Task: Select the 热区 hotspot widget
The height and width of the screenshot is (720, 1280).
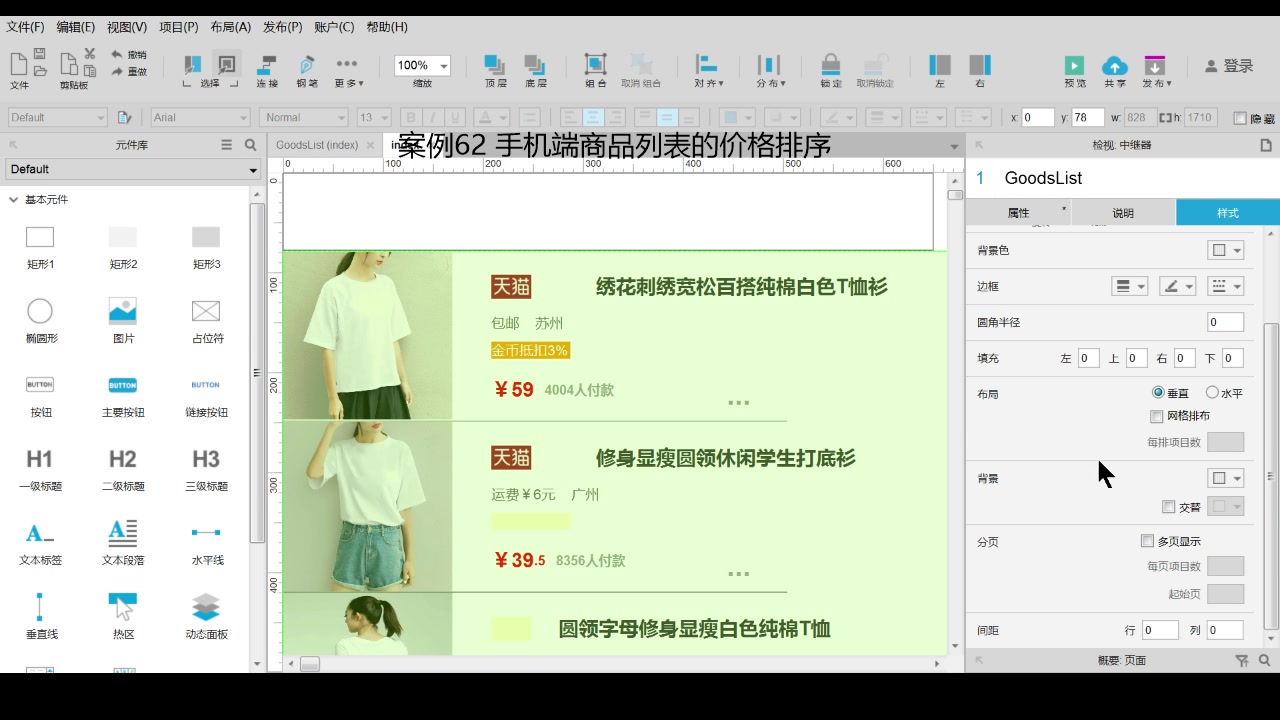Action: tap(123, 616)
